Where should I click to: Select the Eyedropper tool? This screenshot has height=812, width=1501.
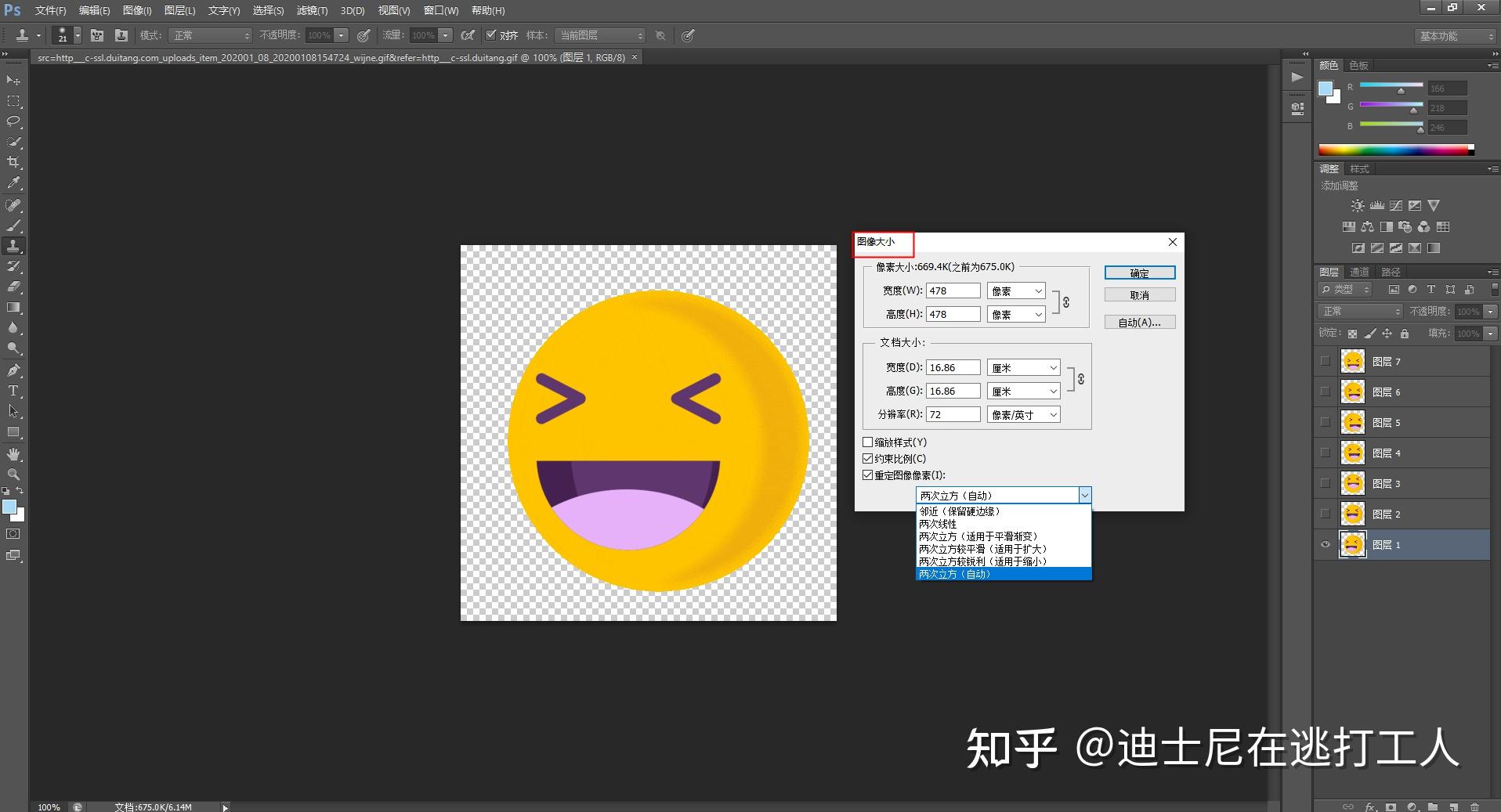pos(13,183)
